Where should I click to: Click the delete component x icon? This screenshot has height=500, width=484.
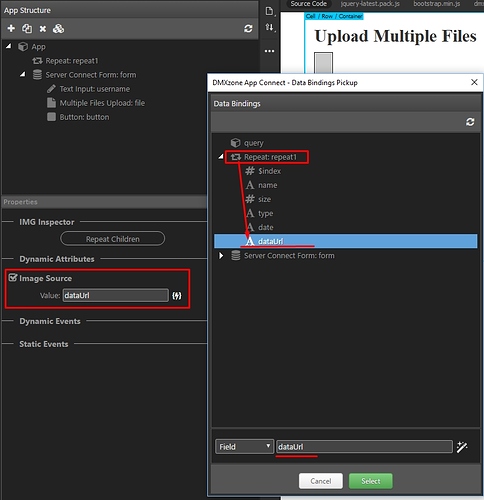pos(43,29)
